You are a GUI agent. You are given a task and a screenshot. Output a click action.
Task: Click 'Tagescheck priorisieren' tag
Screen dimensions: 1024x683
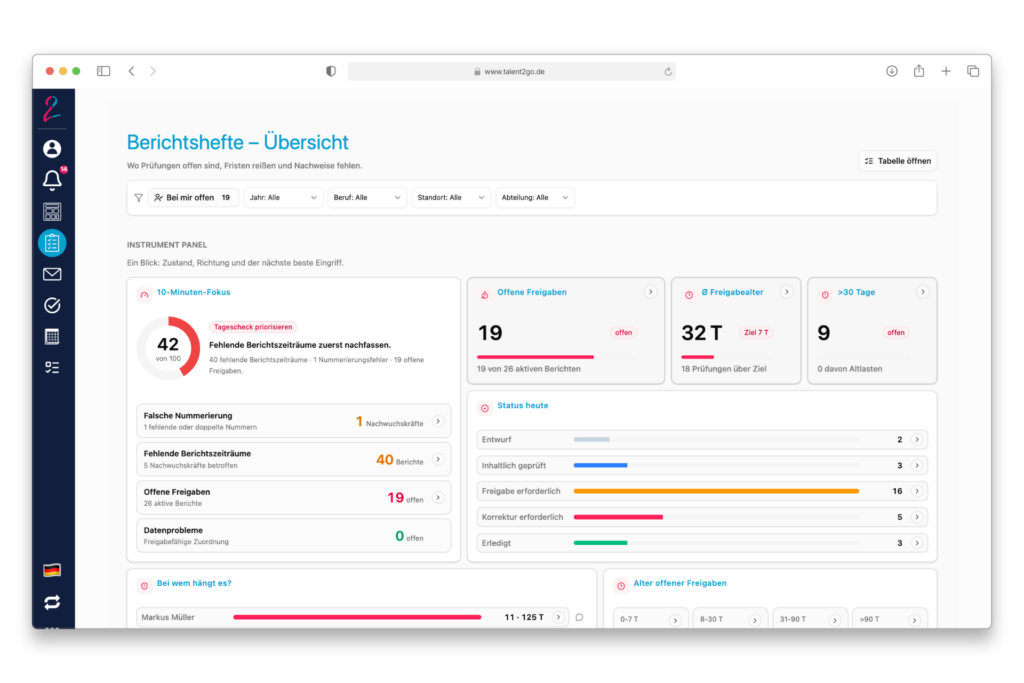pos(253,326)
